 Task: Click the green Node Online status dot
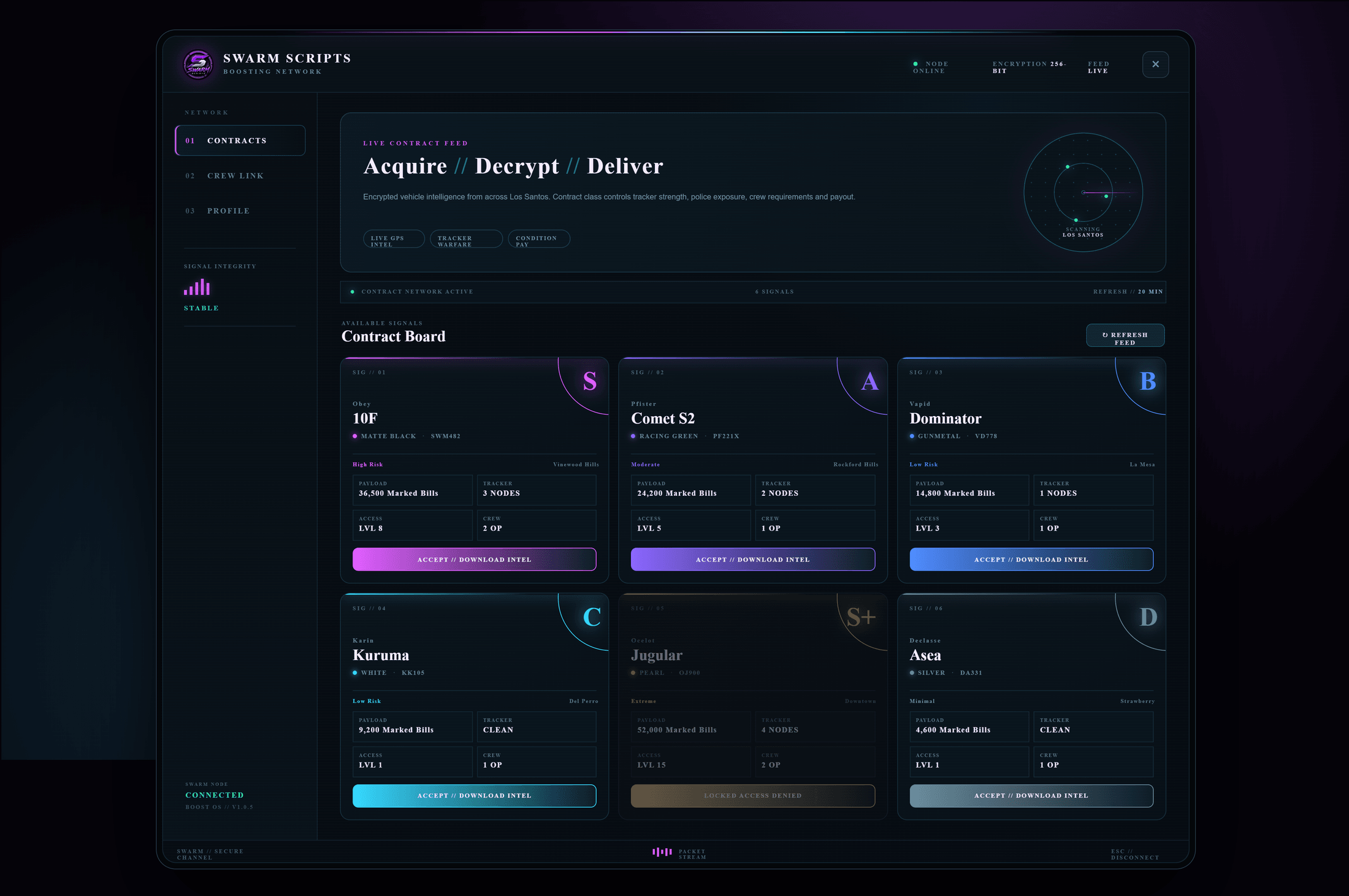coord(915,64)
